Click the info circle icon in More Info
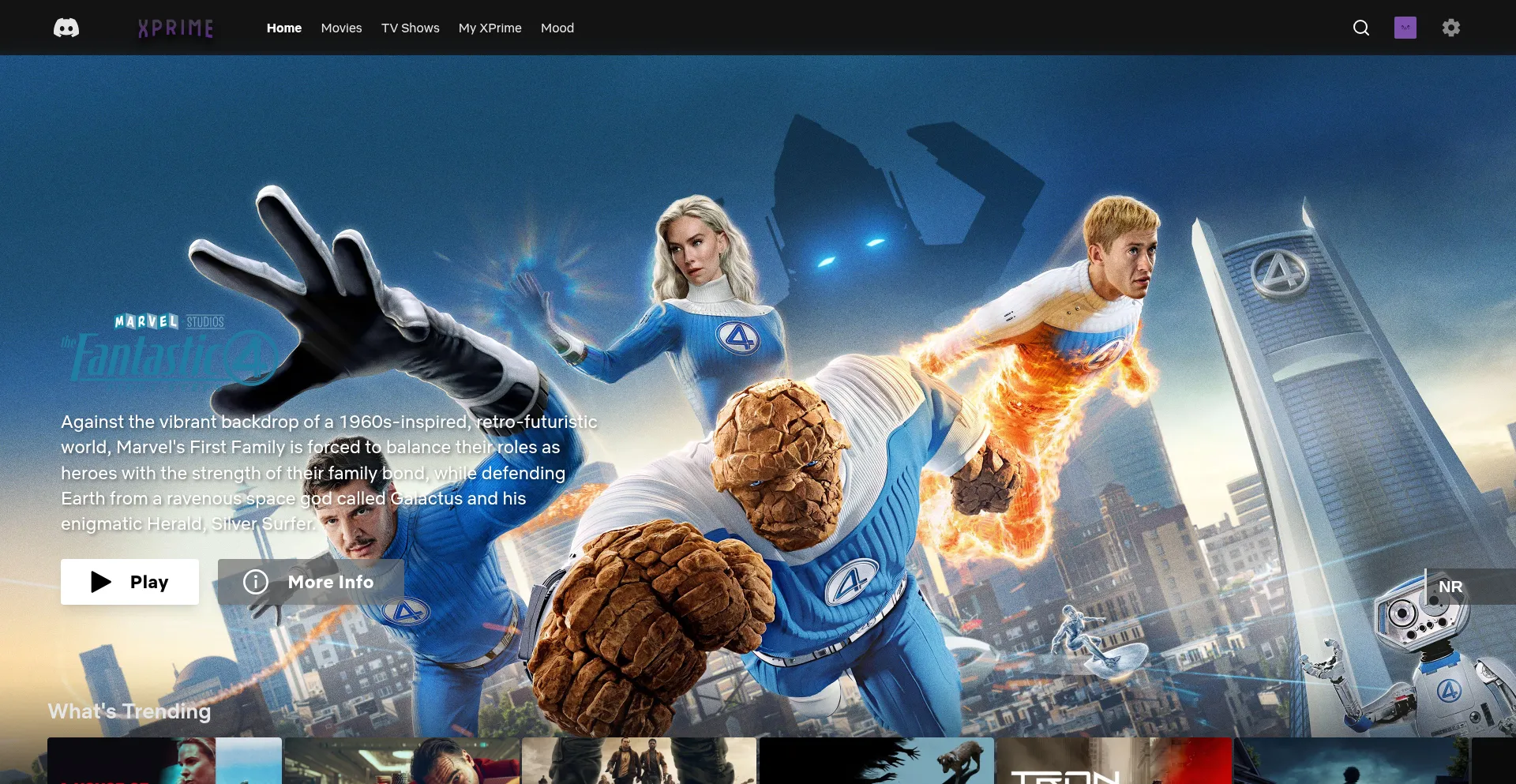Viewport: 1516px width, 784px height. tap(256, 582)
